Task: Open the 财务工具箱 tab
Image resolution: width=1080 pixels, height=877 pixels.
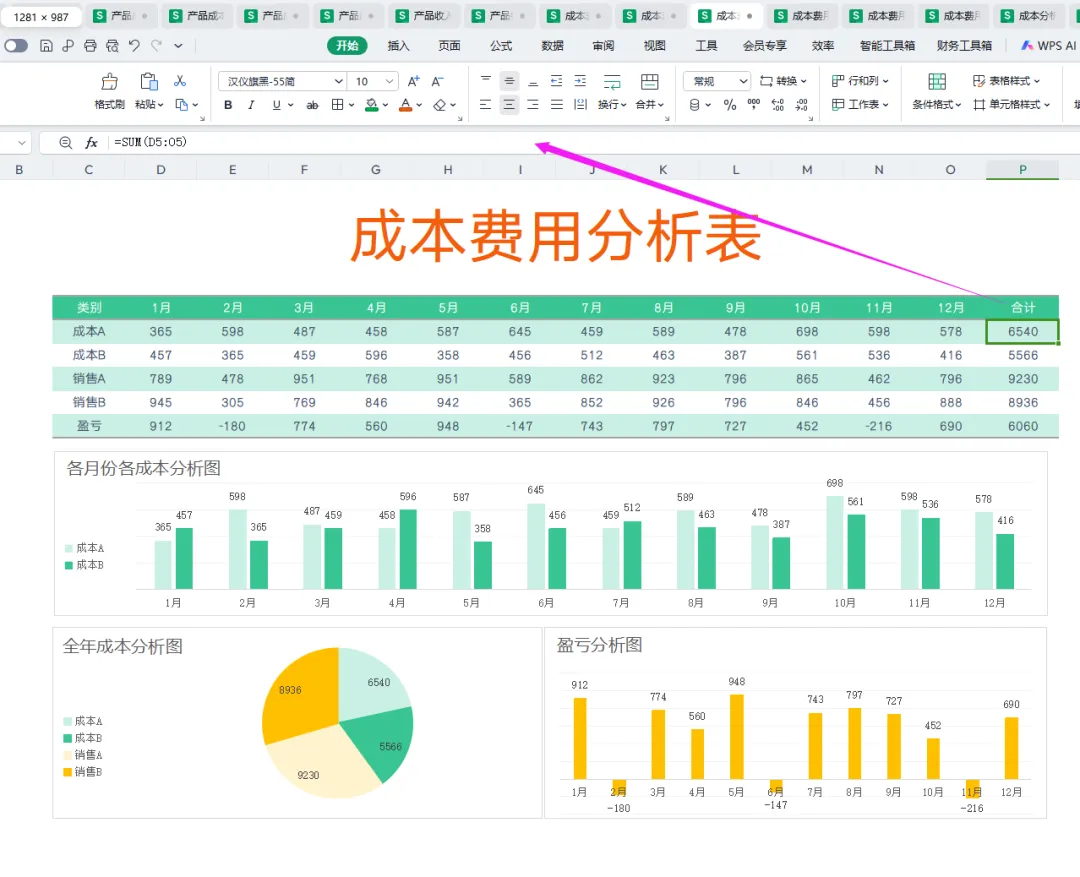Action: [x=964, y=46]
